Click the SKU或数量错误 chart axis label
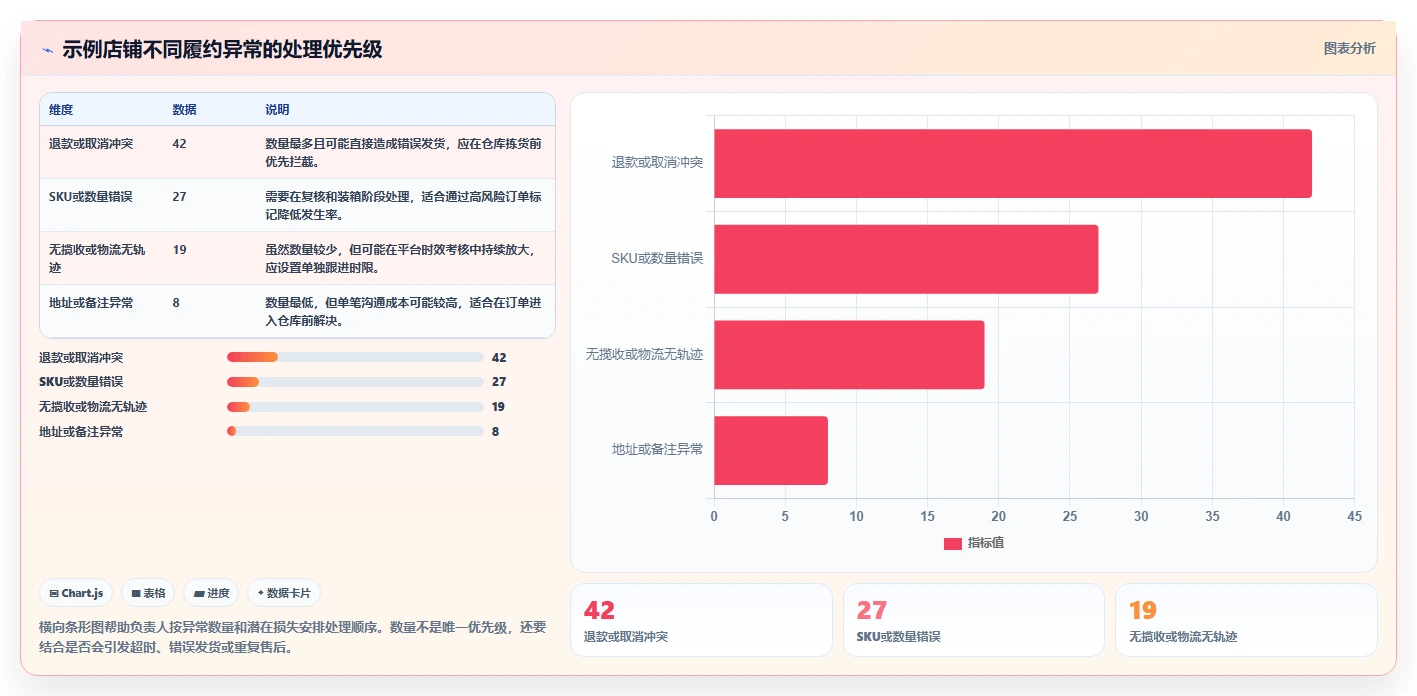Viewport: 1417px width, 696px height. pyautogui.click(x=657, y=258)
